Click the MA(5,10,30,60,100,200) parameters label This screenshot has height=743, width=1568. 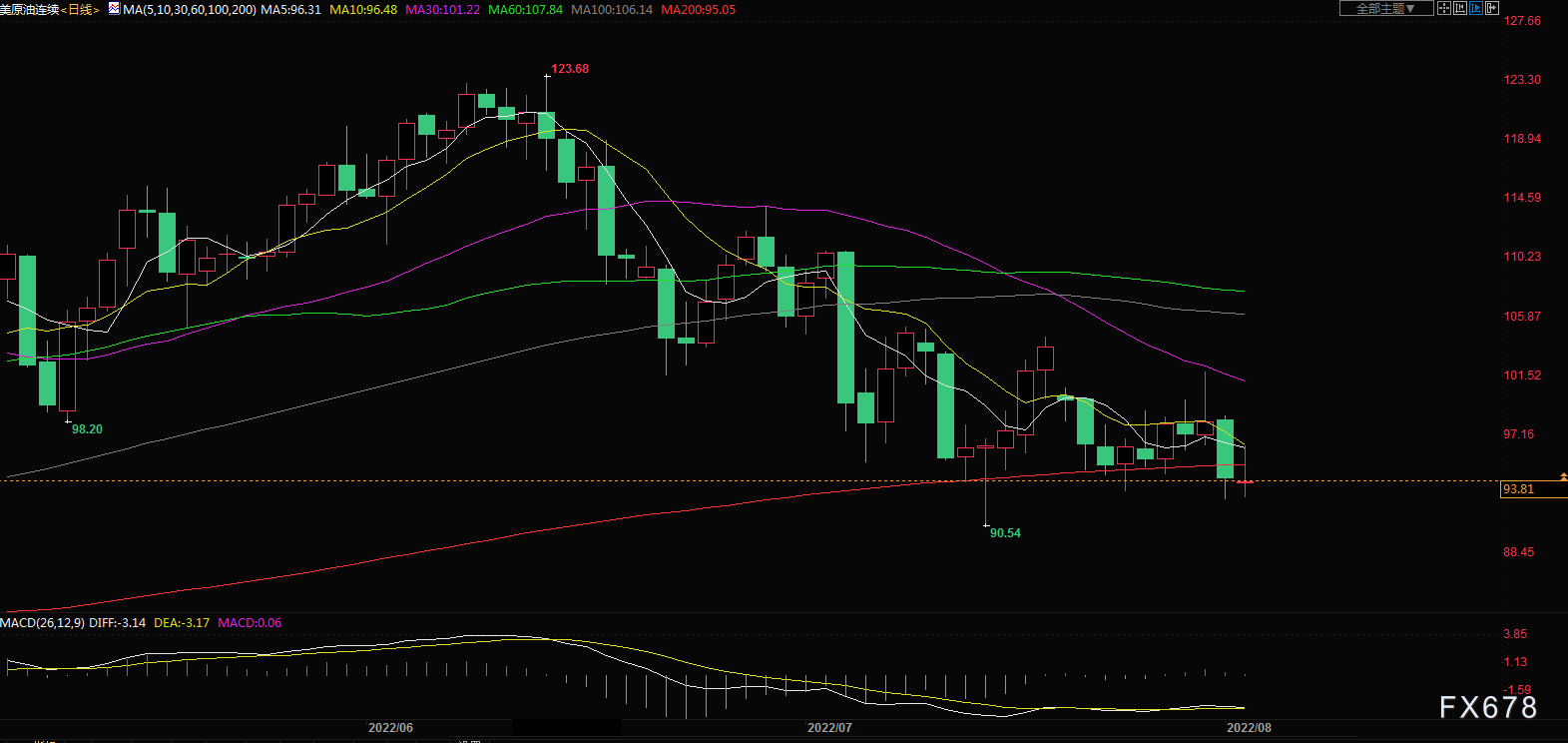pyautogui.click(x=190, y=10)
